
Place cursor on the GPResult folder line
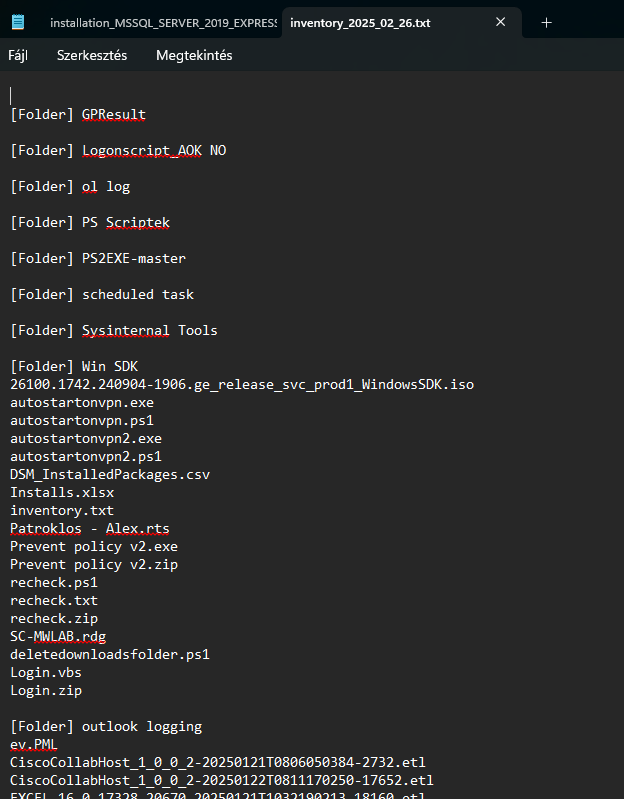[78, 115]
